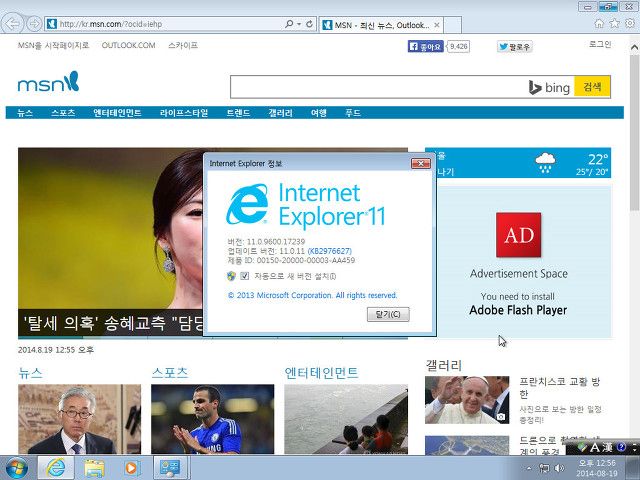Open the 트렌드 navigation menu item
The image size is (640, 480).
pyautogui.click(x=238, y=113)
